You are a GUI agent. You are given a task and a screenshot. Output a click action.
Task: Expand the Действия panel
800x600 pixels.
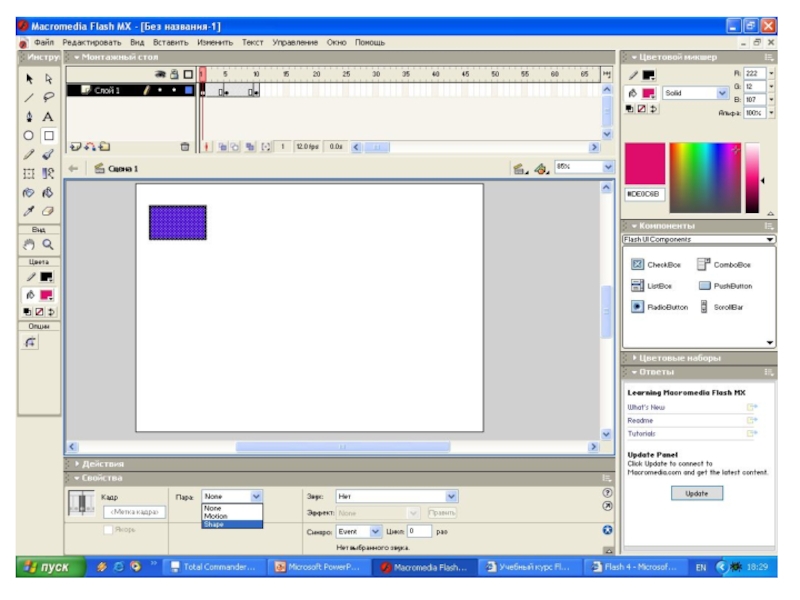click(103, 464)
